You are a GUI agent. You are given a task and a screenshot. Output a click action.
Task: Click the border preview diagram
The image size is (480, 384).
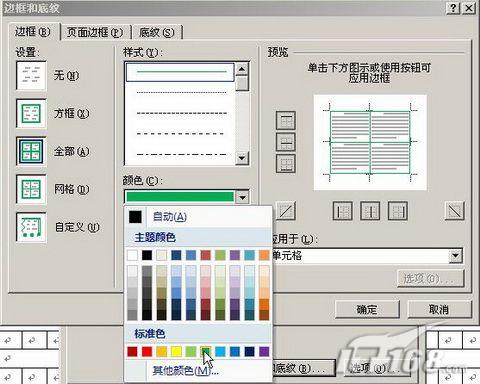click(x=370, y=143)
